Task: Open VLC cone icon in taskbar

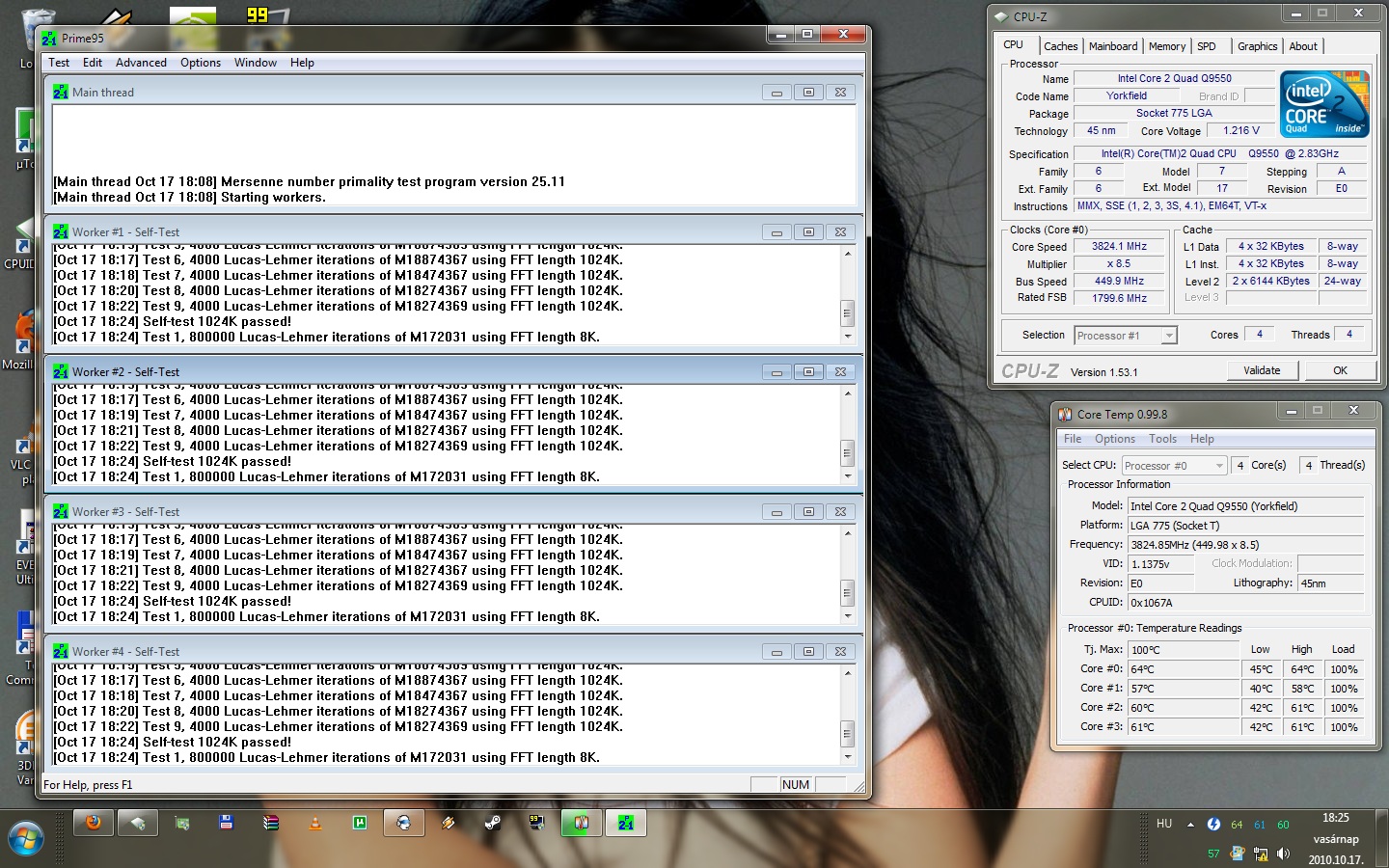Action: (x=315, y=823)
